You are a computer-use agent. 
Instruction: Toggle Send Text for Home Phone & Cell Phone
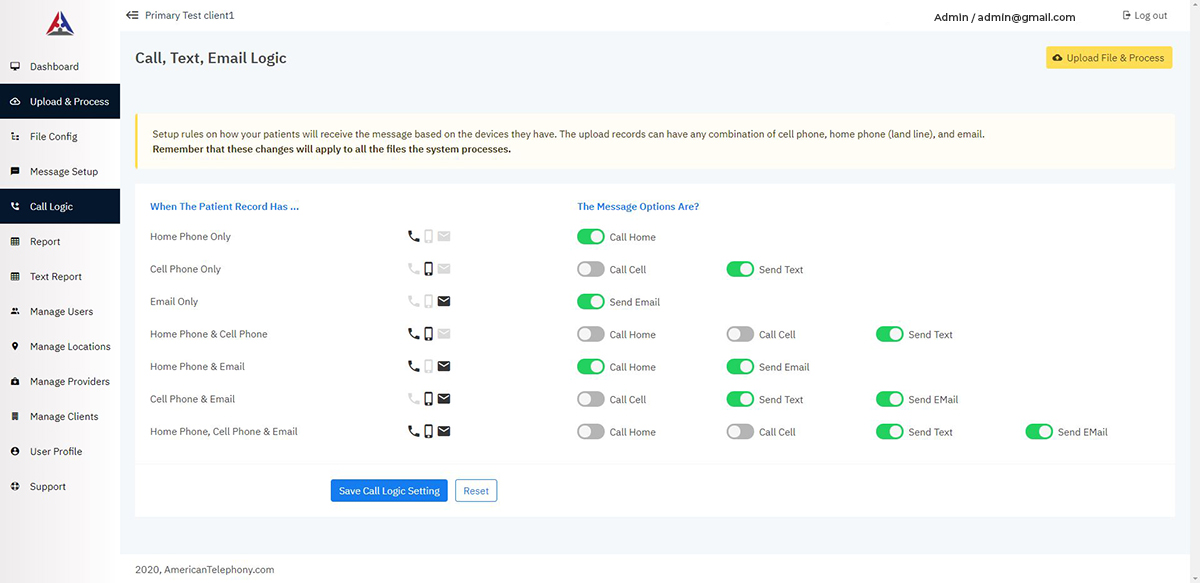pos(889,335)
